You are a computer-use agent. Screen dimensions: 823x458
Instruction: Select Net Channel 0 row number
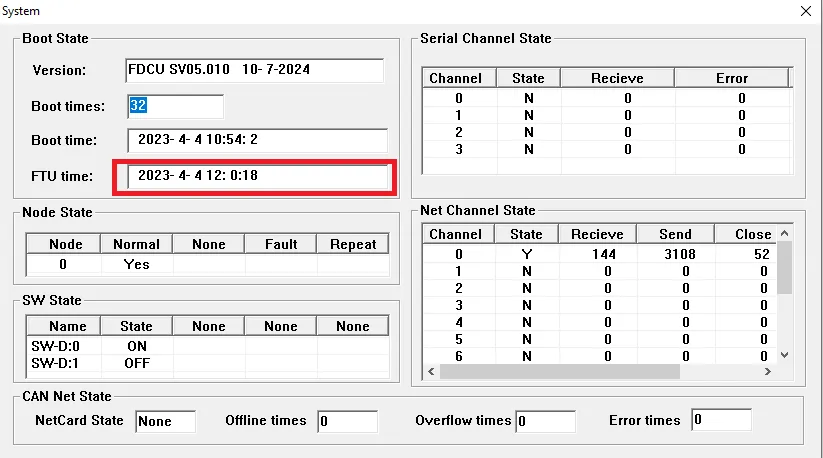[x=459, y=254]
